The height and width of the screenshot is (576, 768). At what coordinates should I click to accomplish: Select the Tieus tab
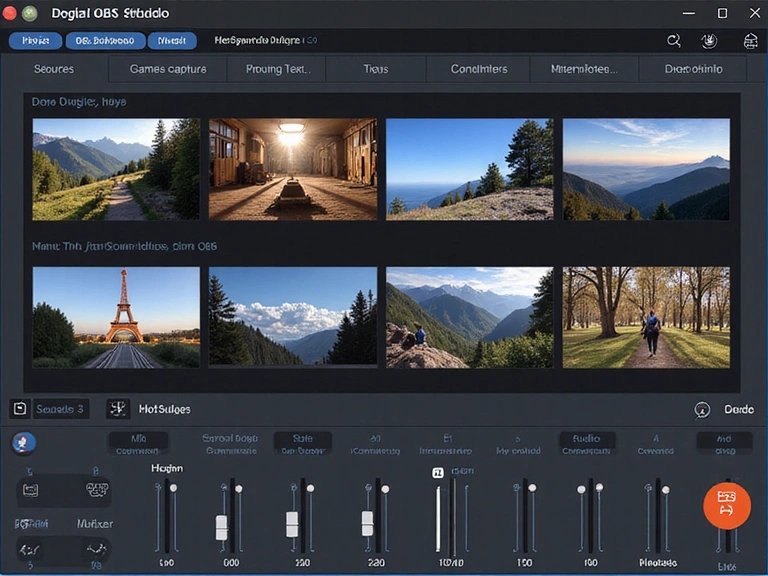[x=376, y=69]
